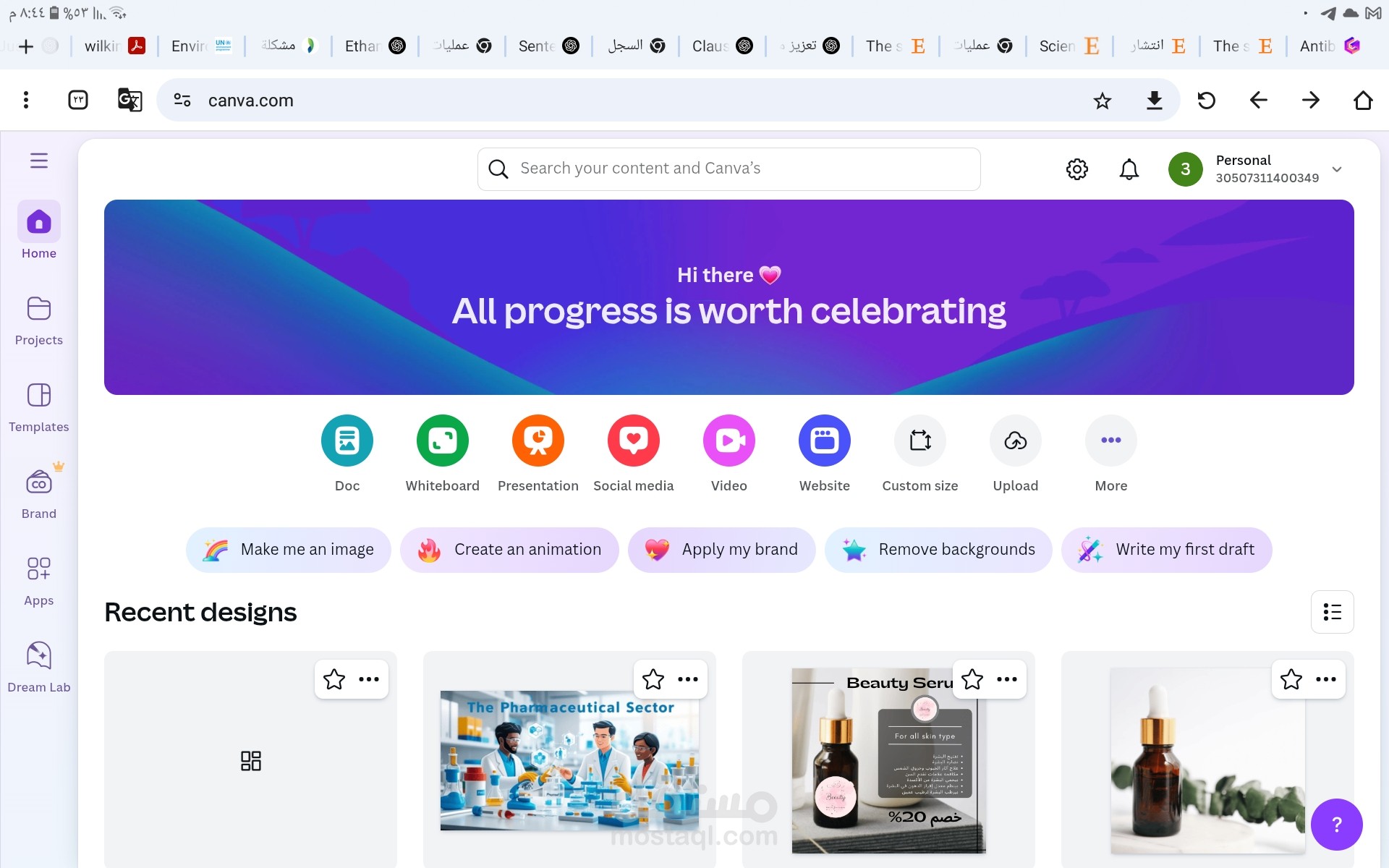Expand the Personal account dropdown
Viewport: 1389px width, 868px height.
pos(1337,169)
